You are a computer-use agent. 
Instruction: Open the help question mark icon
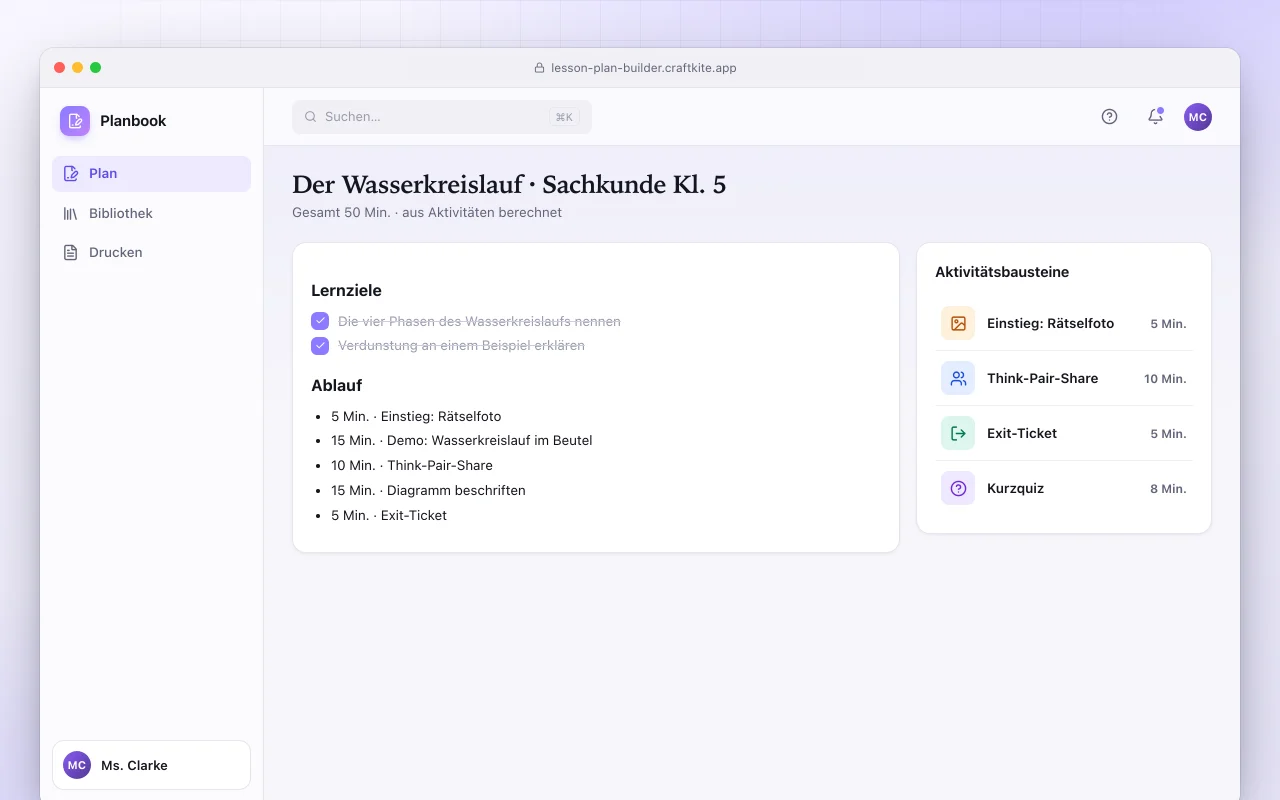click(1109, 117)
